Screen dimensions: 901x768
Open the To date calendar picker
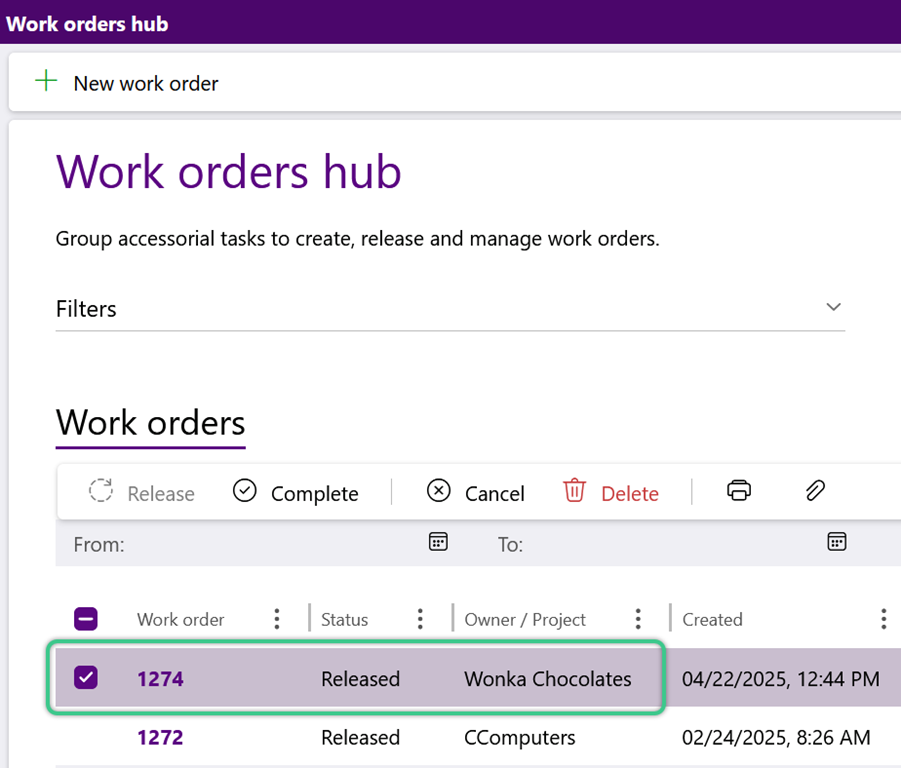tap(837, 542)
